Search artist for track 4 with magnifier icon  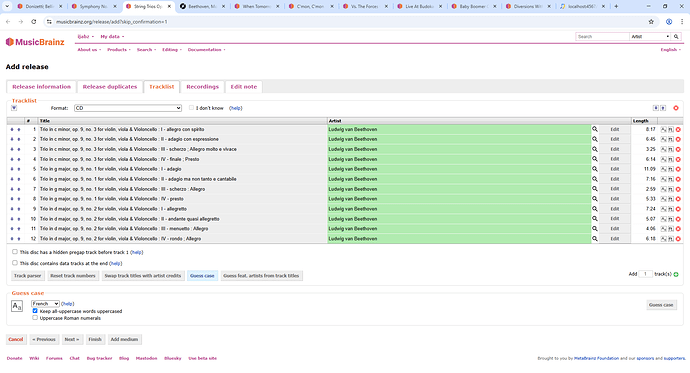[x=595, y=159]
